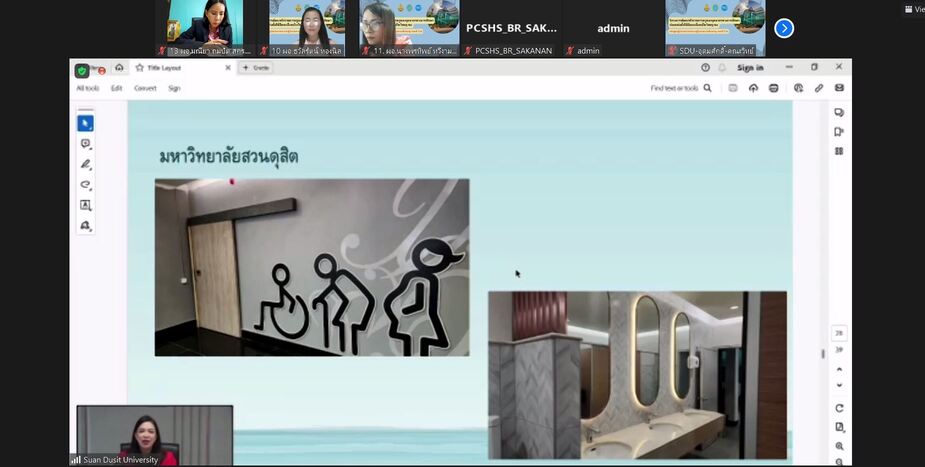
Task: Activate the text box tool
Action: (86, 205)
